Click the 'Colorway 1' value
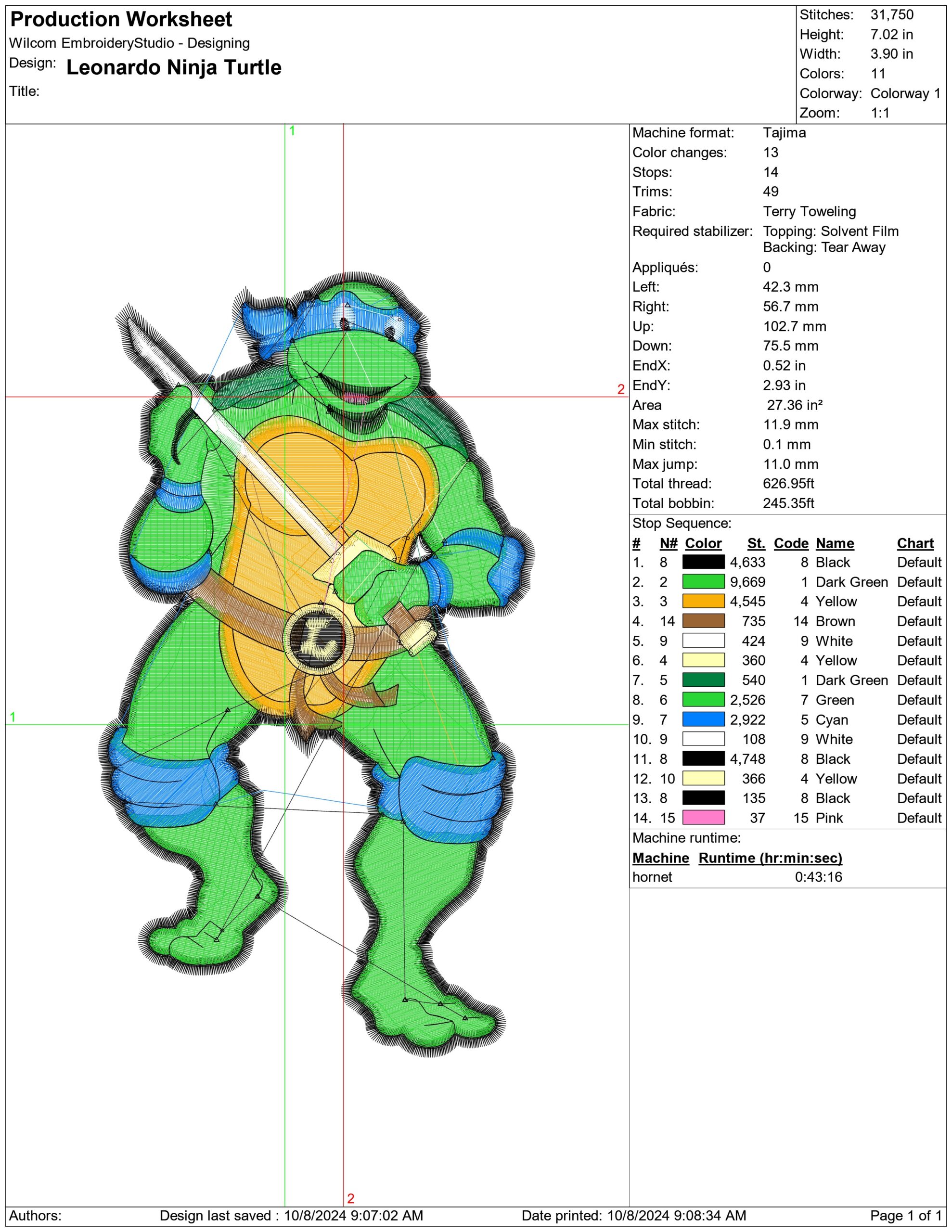The image size is (952, 1232). [x=905, y=94]
